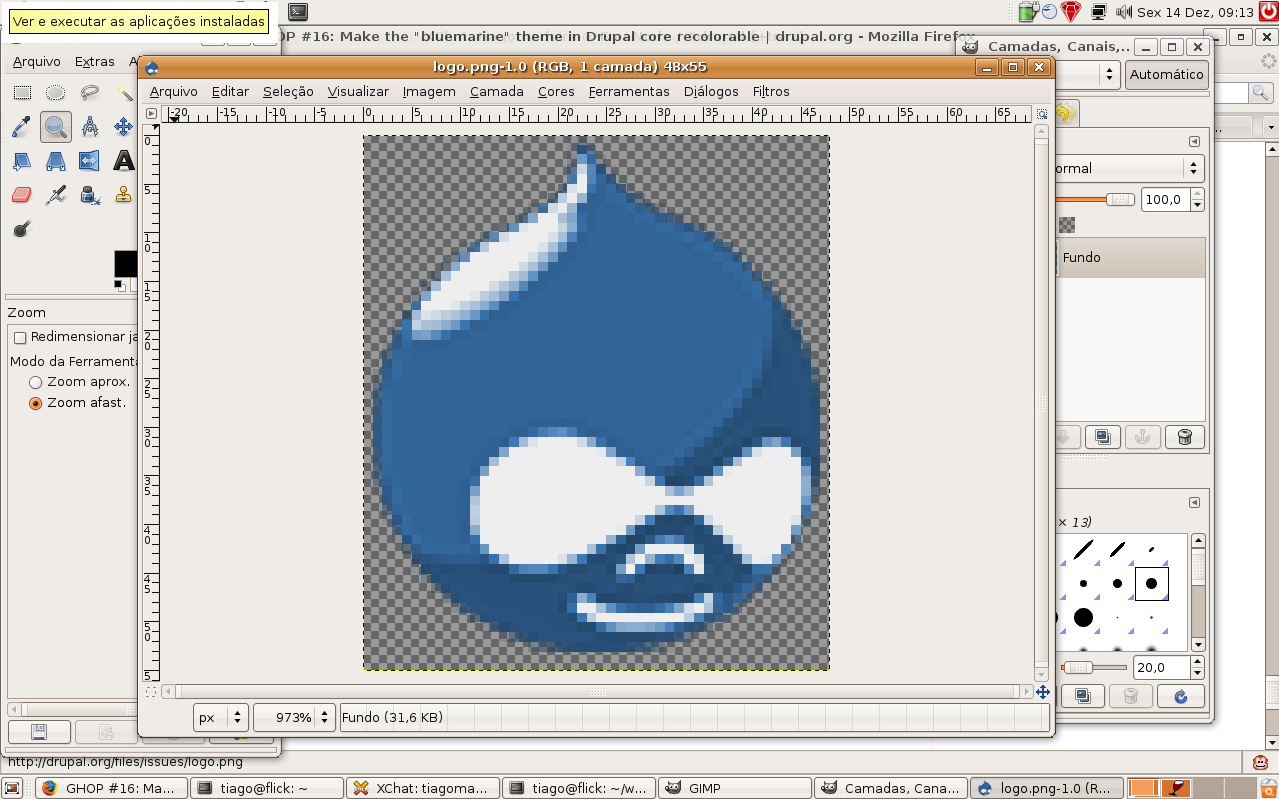
Task: Click zoom-on-resize icon at ruler corner
Action: 1042,114
